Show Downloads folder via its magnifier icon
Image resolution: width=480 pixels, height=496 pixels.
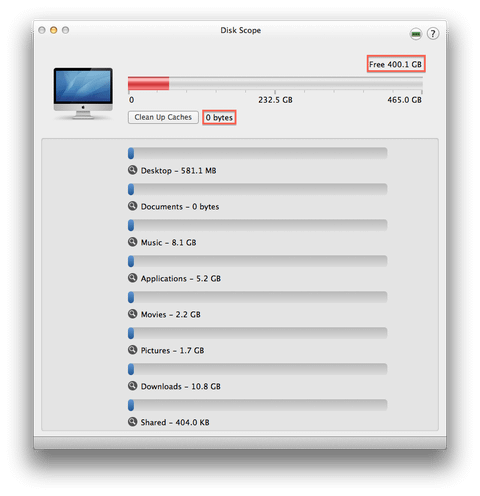pyautogui.click(x=132, y=386)
